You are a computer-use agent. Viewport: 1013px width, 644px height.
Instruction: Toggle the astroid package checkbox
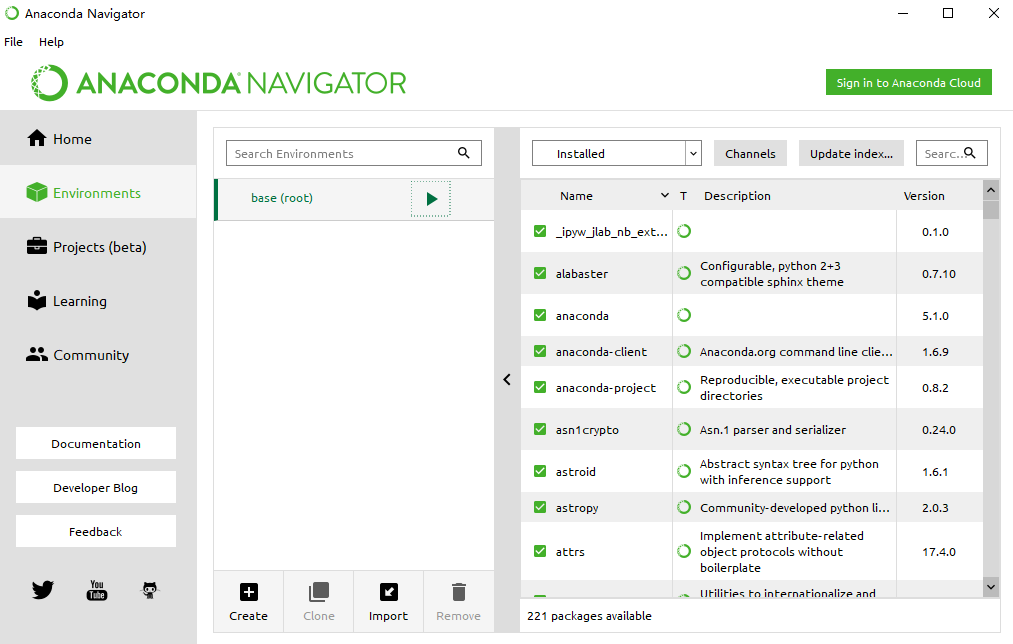[540, 472]
